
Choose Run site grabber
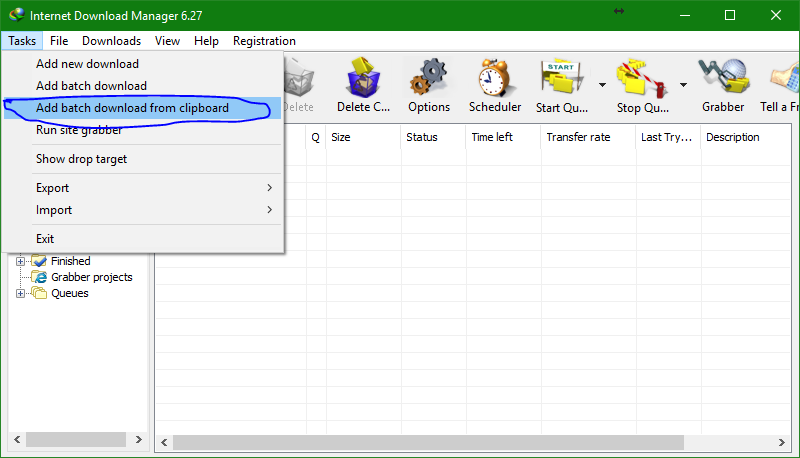142,130
